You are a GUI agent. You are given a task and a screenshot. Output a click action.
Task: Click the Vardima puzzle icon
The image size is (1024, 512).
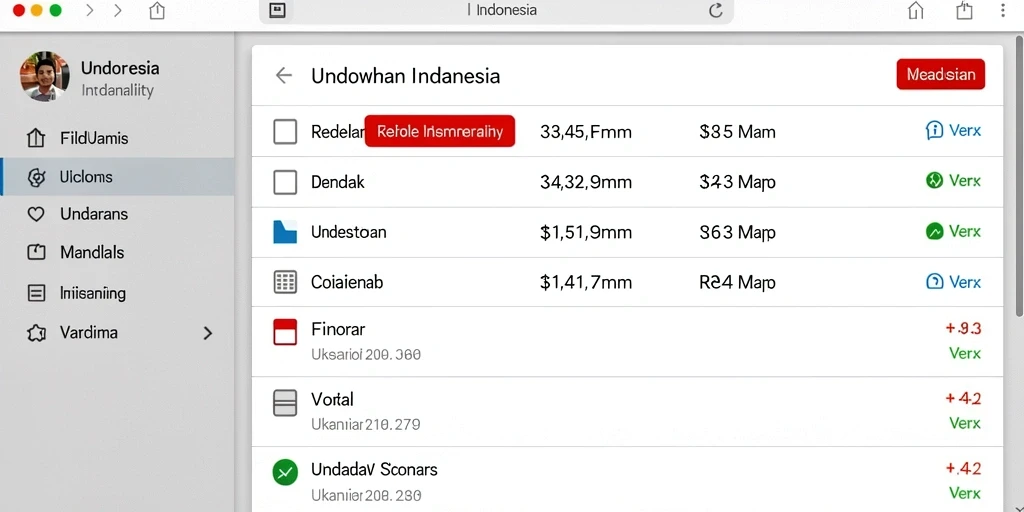tap(37, 333)
